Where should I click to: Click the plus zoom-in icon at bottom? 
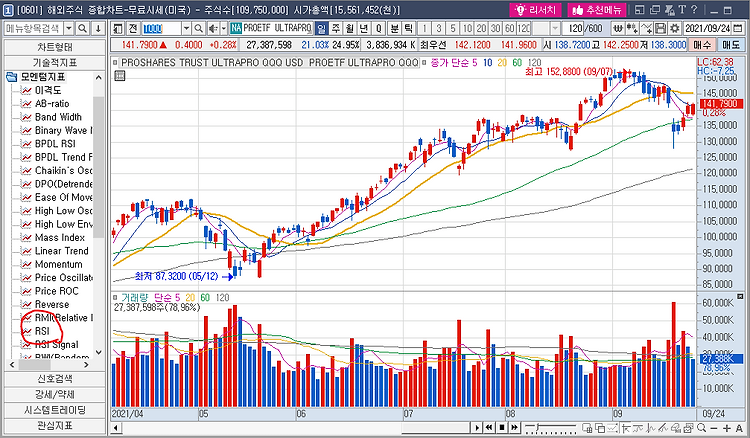coord(727,427)
